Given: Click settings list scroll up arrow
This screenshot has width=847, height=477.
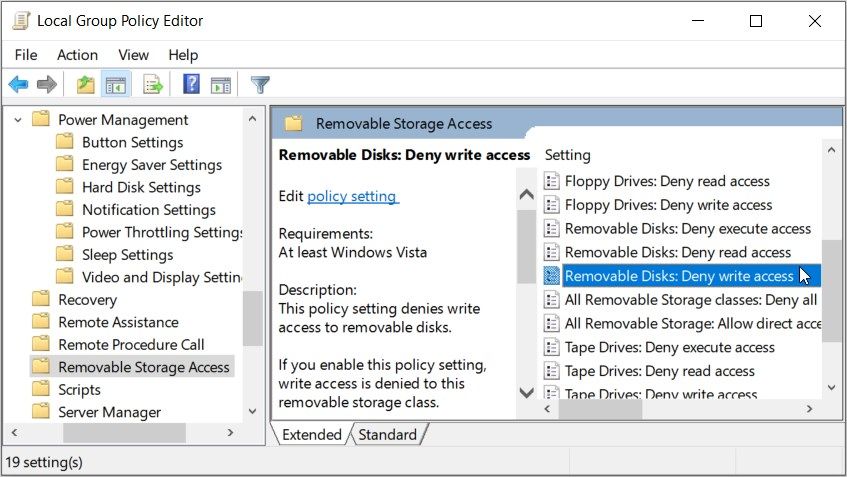Looking at the screenshot, I should pyautogui.click(x=831, y=151).
